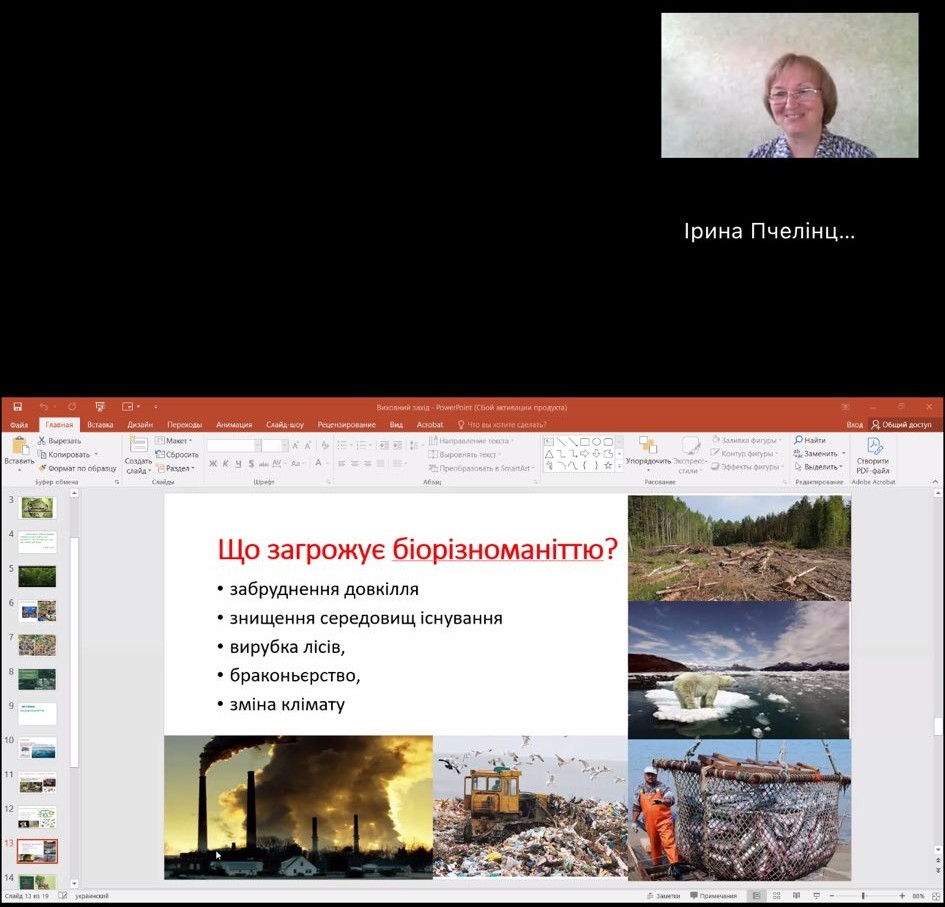Viewport: 945px width, 907px height.
Task: Open the Заменить dropdown arrow
Action: (x=844, y=453)
